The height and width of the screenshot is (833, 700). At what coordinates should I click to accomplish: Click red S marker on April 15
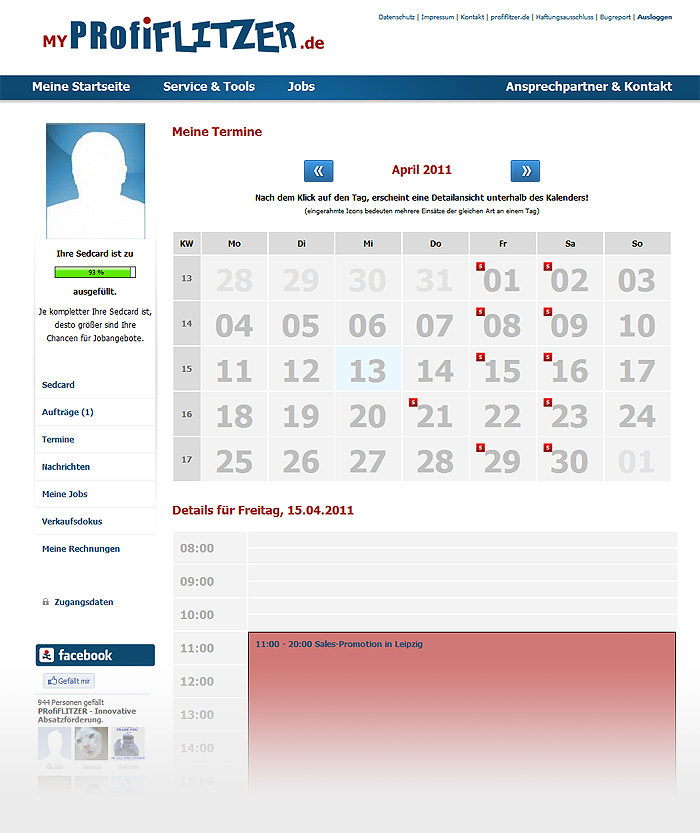pos(480,357)
